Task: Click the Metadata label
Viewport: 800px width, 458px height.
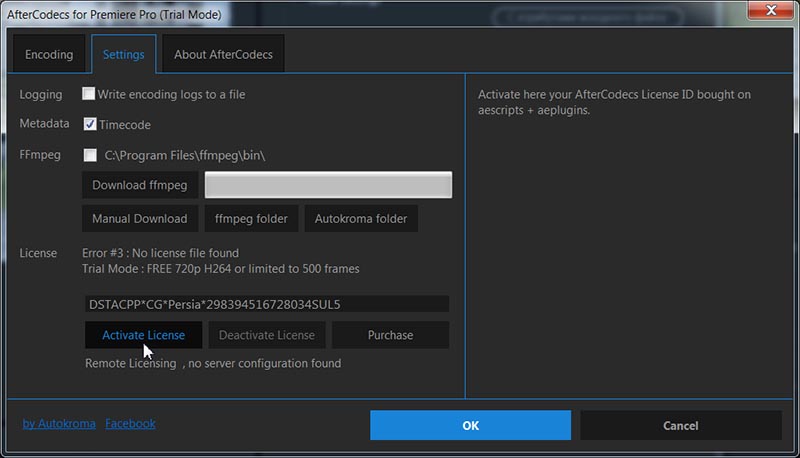Action: click(x=44, y=123)
